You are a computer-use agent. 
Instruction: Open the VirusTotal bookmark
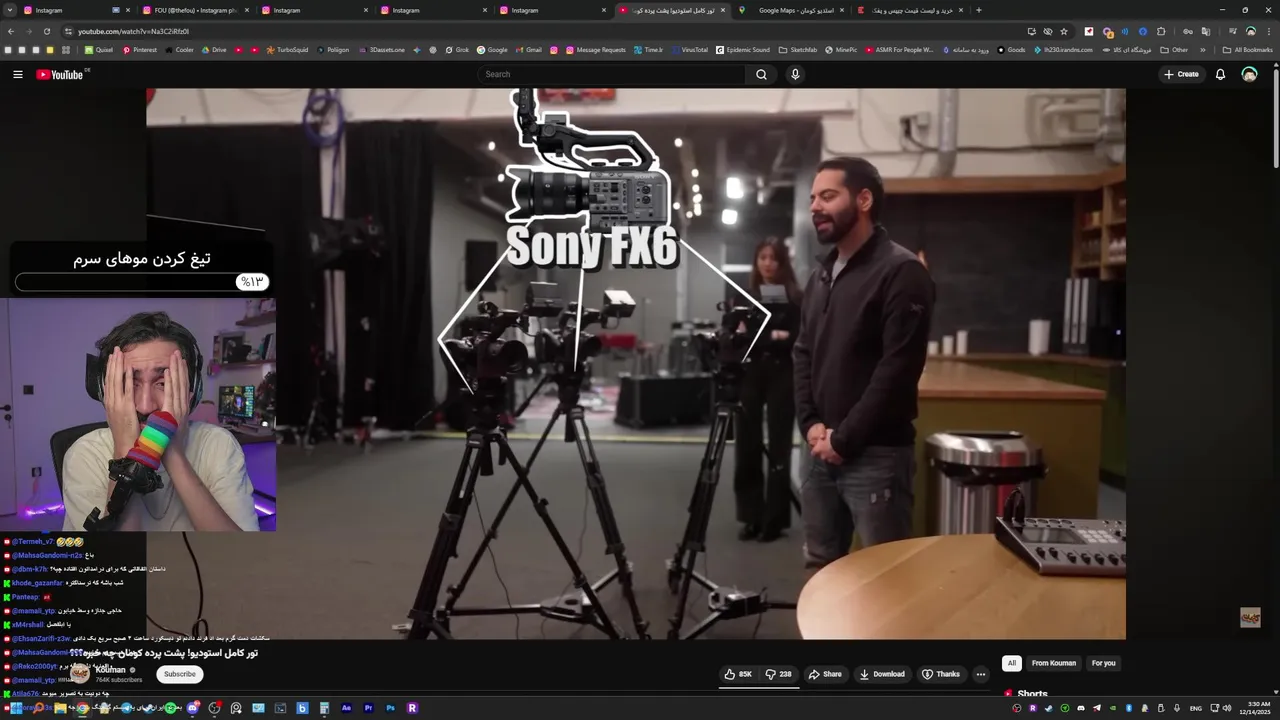(x=689, y=50)
